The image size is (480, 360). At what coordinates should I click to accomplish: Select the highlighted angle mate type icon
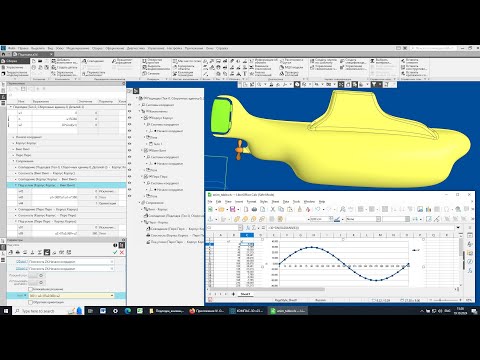(x=47, y=252)
